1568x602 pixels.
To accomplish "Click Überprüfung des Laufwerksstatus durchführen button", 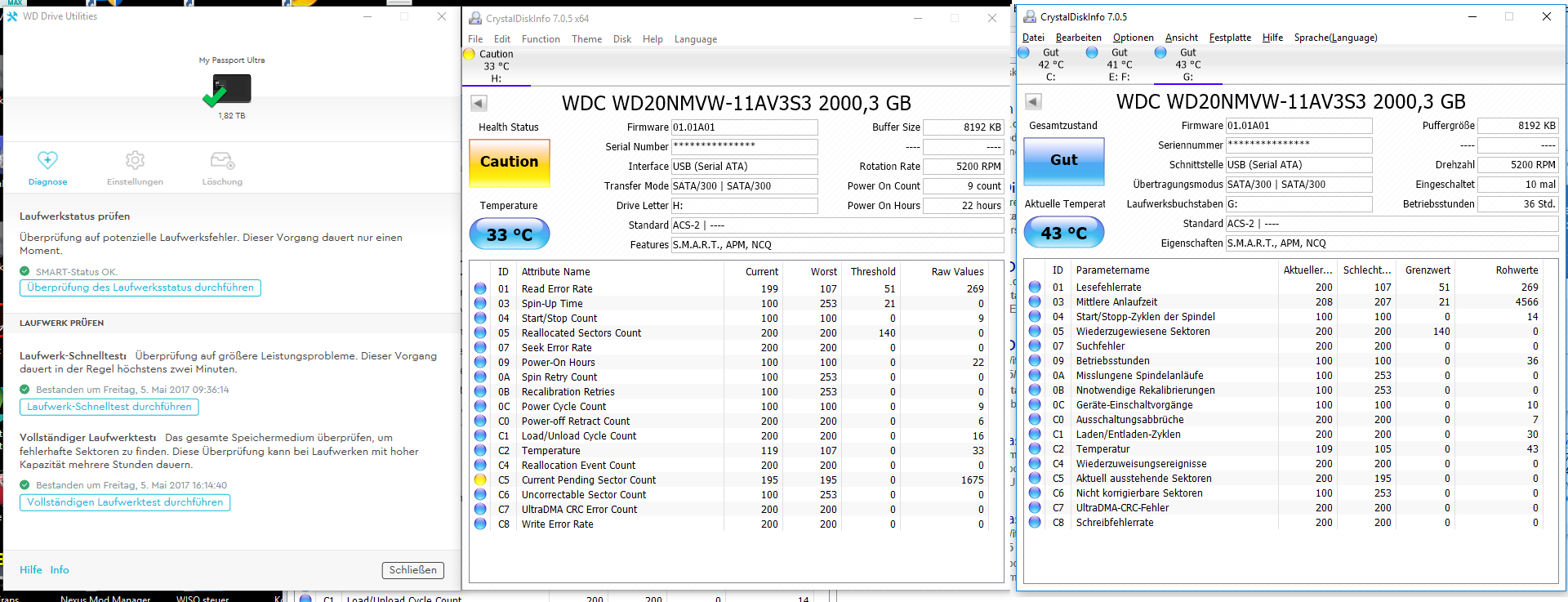I will point(140,288).
